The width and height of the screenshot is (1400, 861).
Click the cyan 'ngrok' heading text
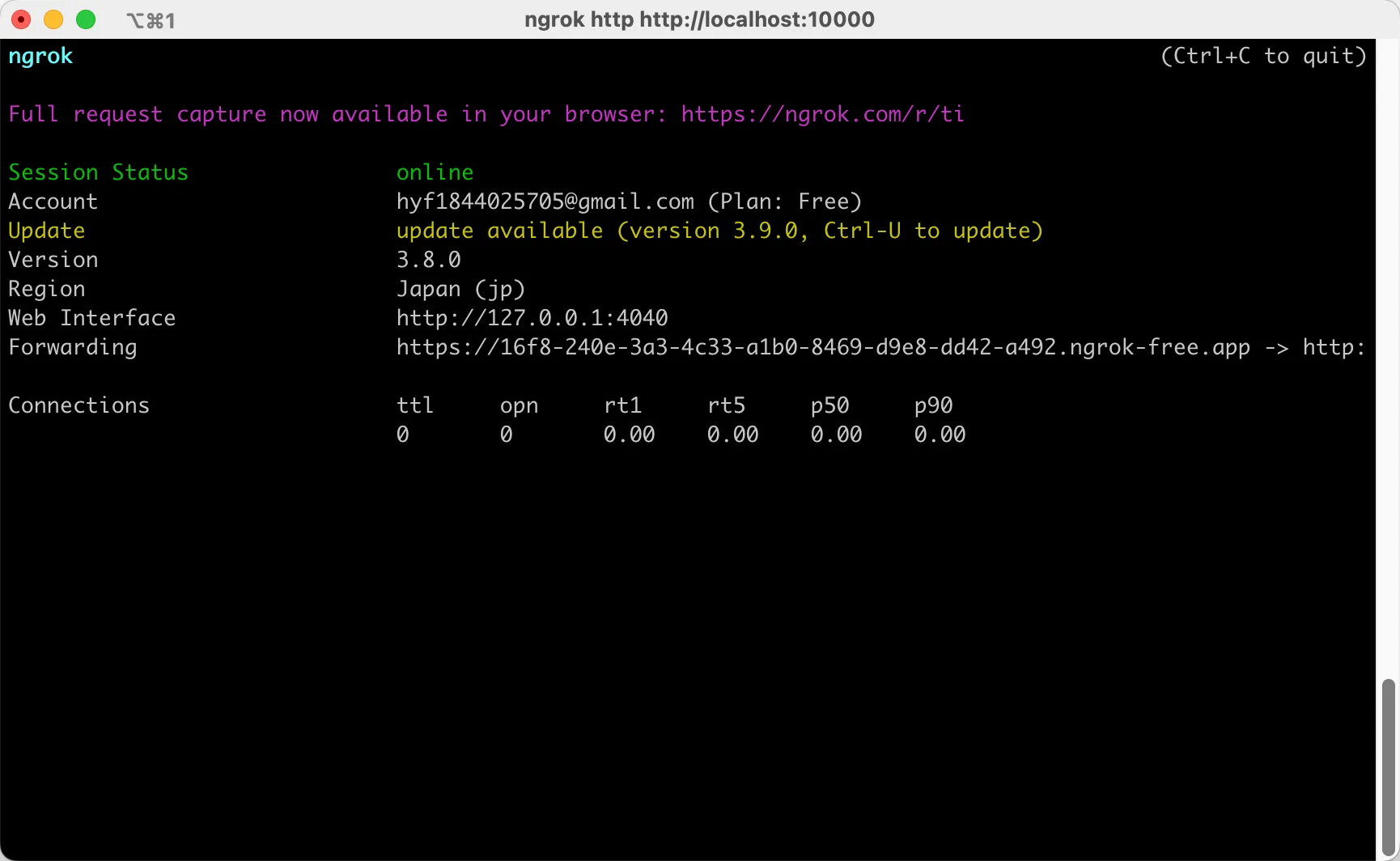[40, 56]
